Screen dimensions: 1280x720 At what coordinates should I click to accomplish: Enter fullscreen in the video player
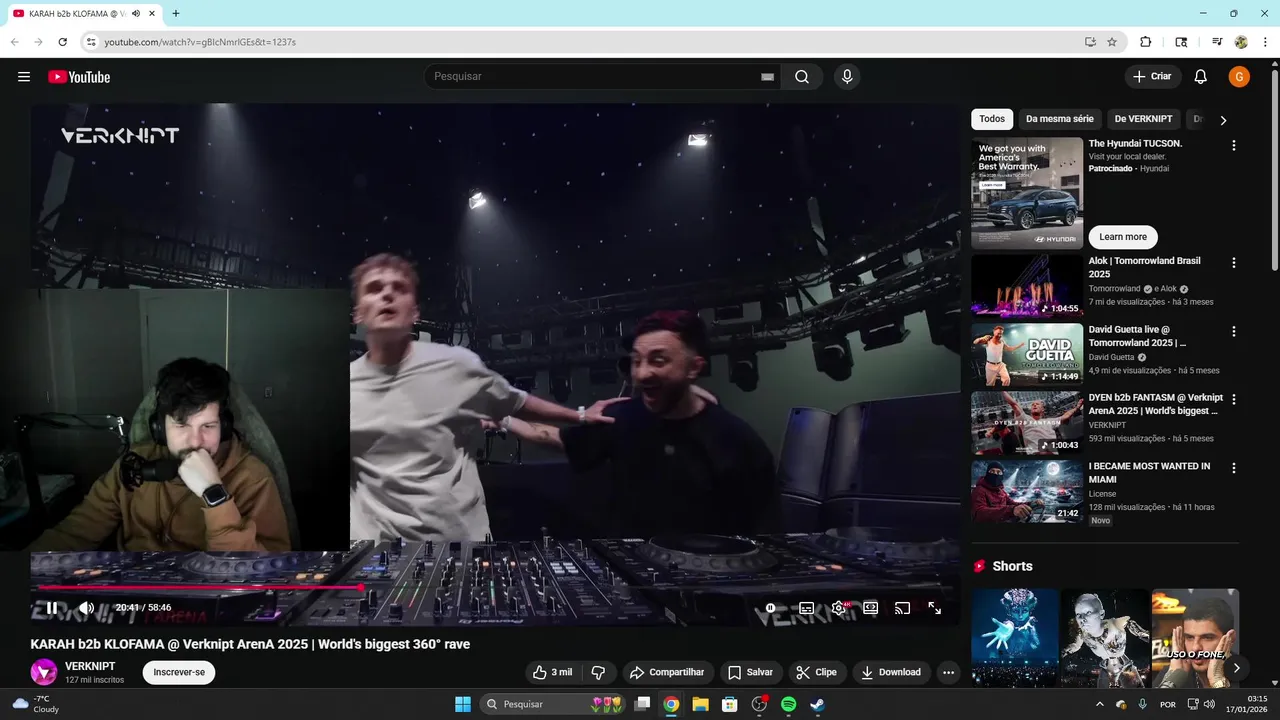[934, 607]
